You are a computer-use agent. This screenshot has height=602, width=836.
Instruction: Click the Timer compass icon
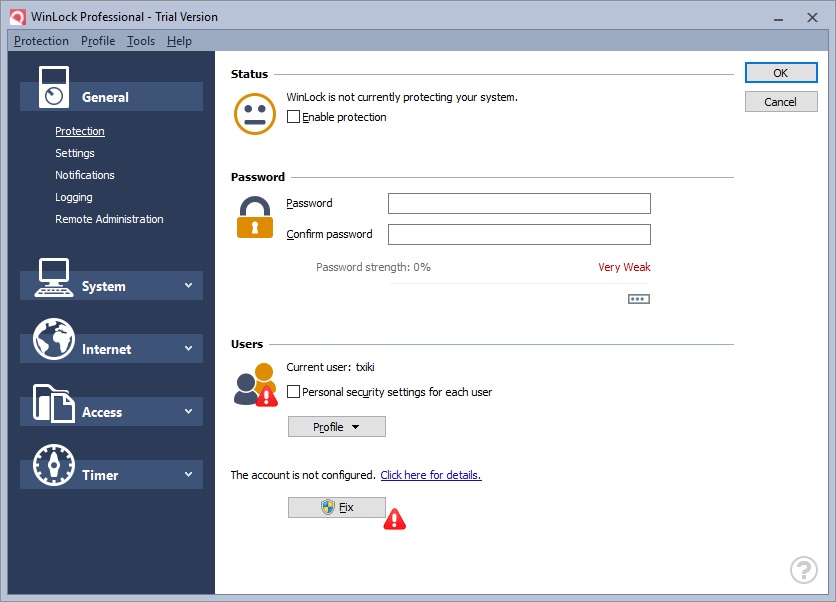point(54,465)
